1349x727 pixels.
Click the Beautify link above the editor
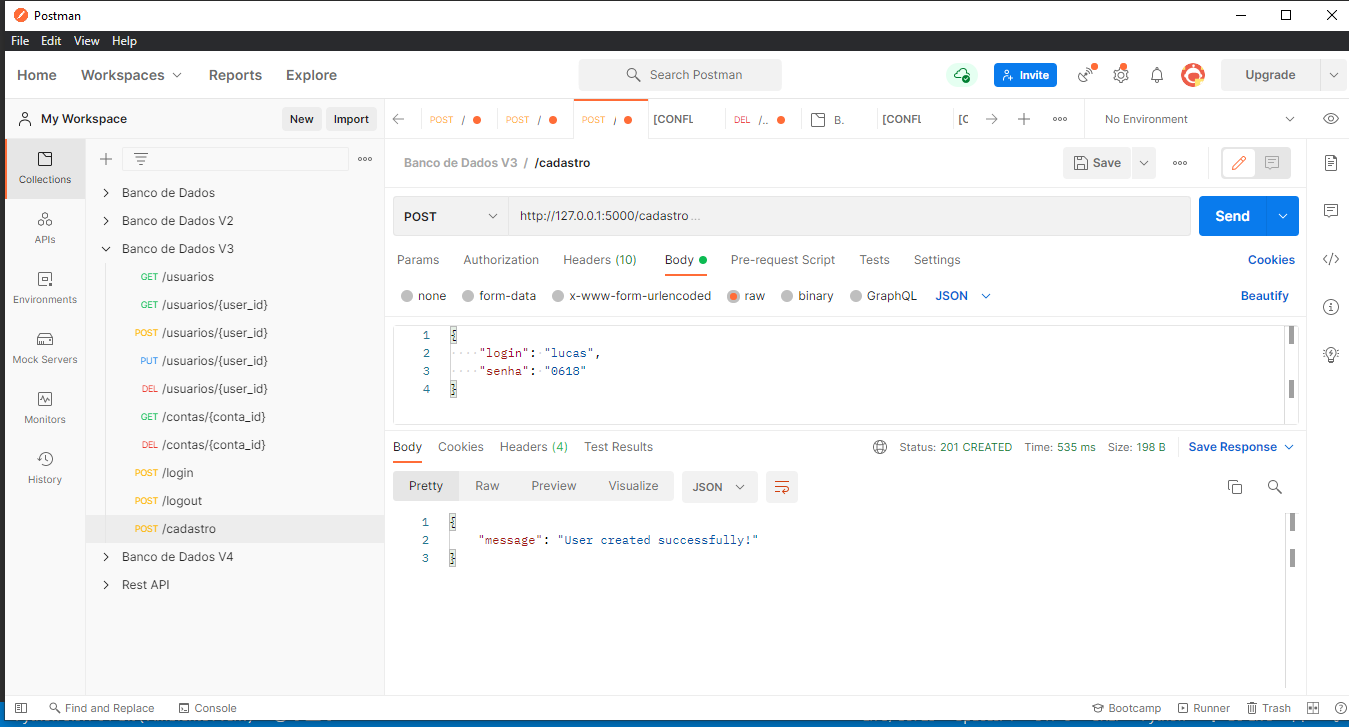[x=1265, y=295]
